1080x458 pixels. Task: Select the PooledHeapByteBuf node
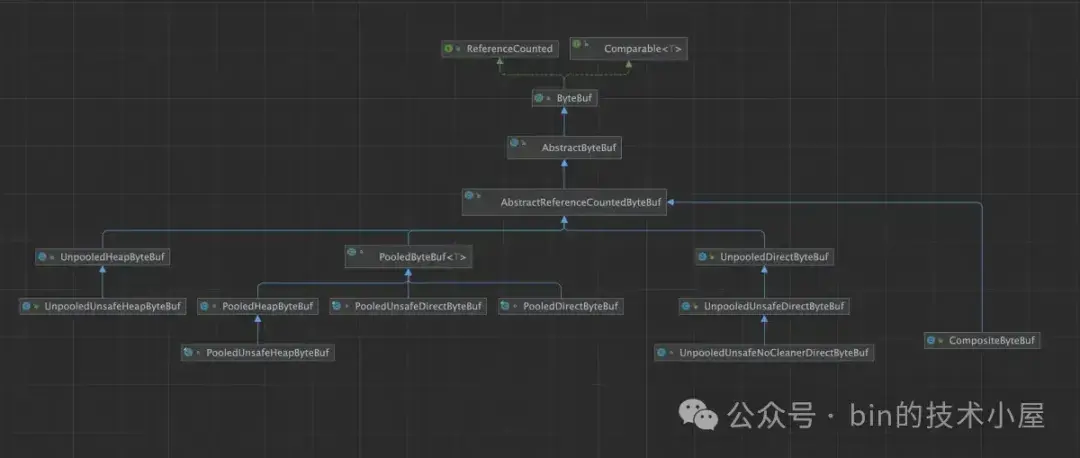coord(258,306)
